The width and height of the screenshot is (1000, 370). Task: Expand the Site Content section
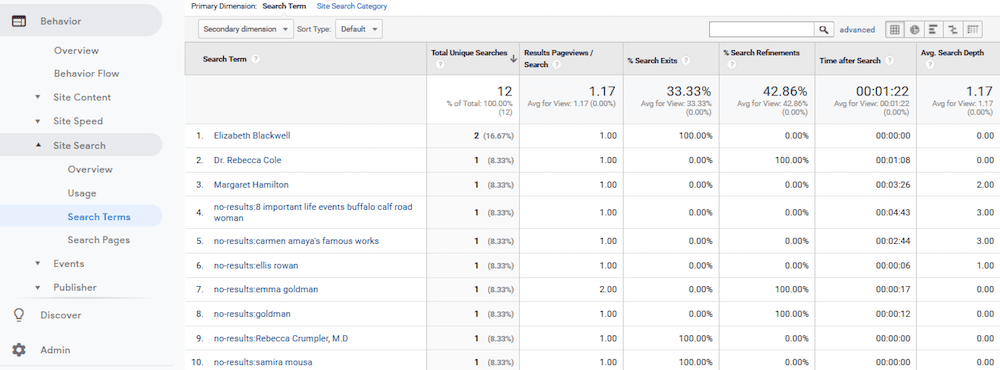tap(38, 97)
